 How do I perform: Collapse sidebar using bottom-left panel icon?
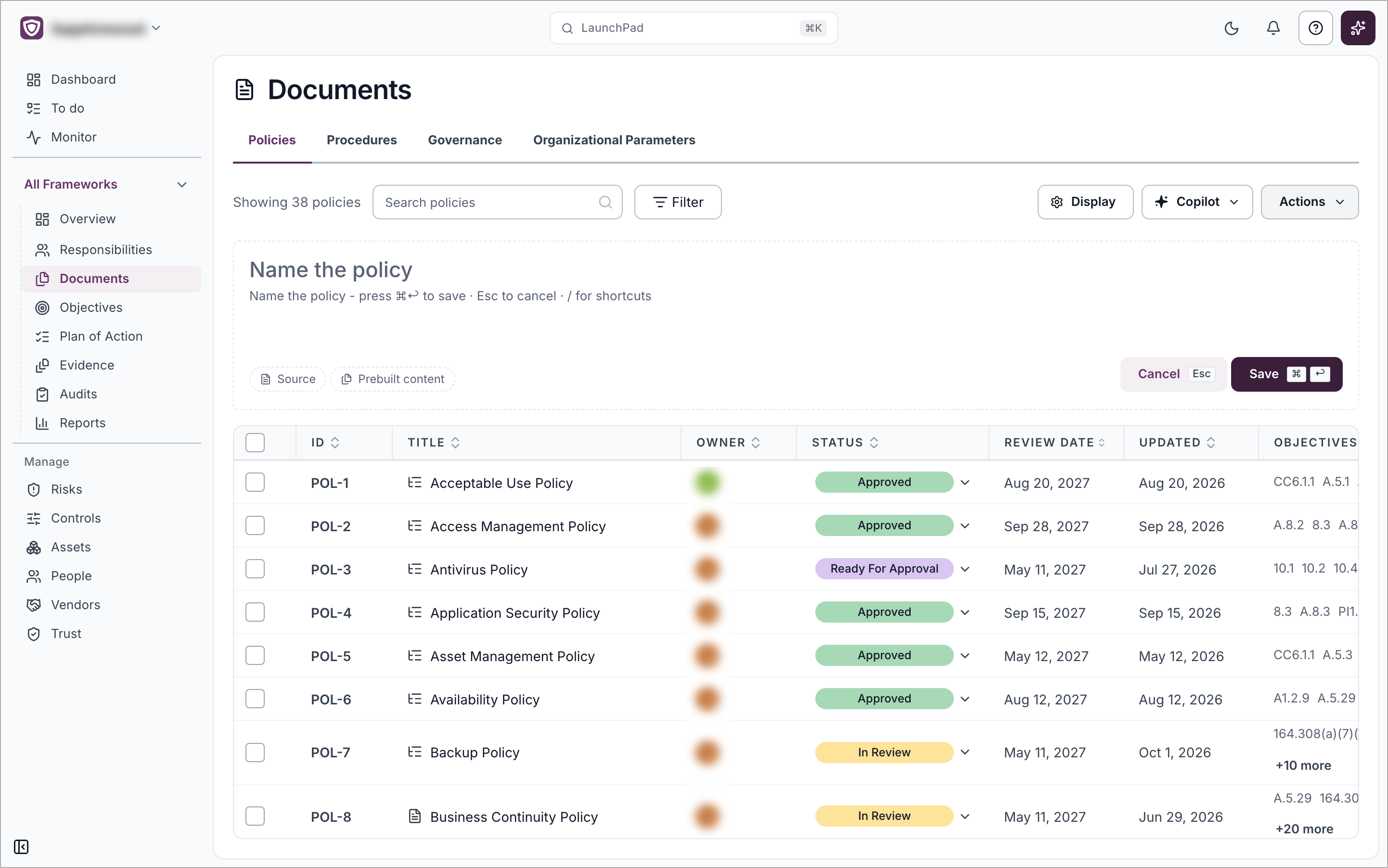pos(21,847)
